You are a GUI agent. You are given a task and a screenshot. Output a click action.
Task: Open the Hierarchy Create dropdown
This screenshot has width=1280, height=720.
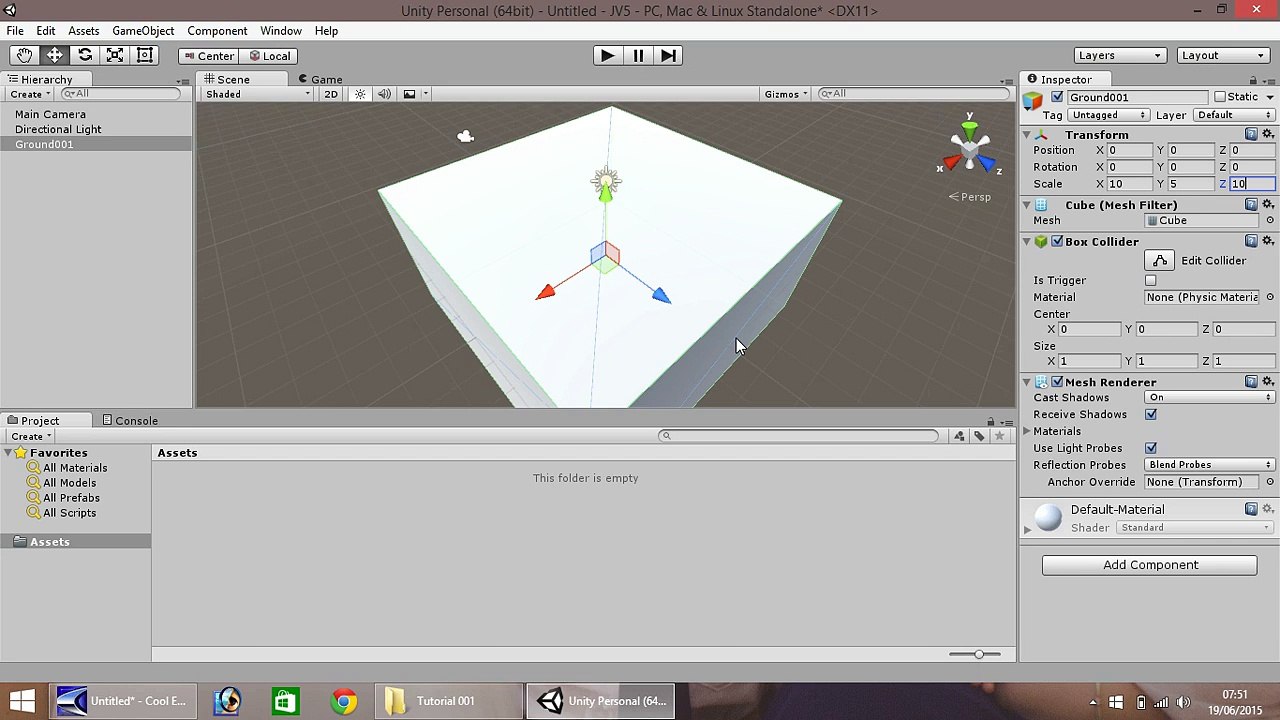(x=29, y=94)
